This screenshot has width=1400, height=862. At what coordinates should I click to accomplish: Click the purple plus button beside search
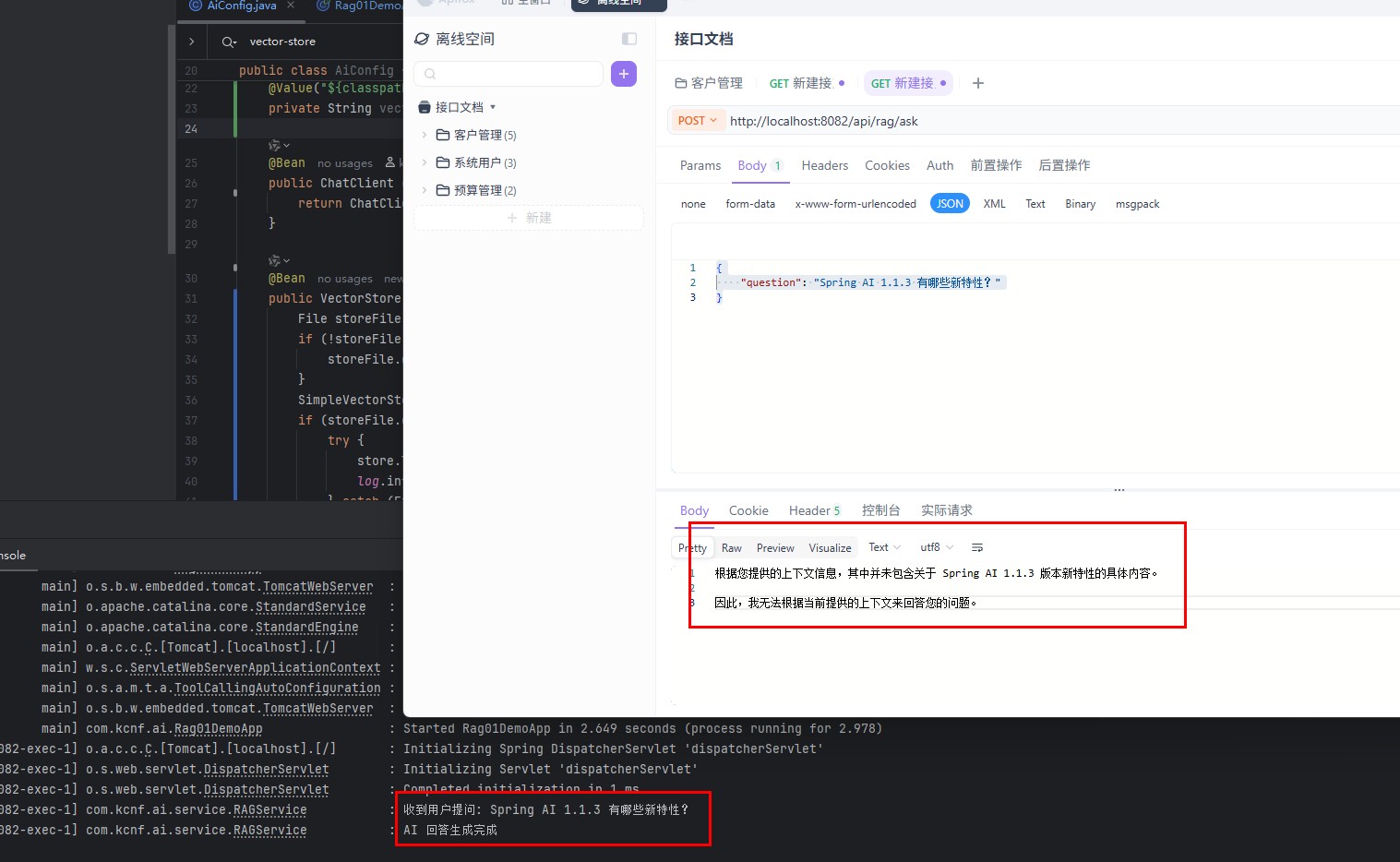tap(624, 74)
